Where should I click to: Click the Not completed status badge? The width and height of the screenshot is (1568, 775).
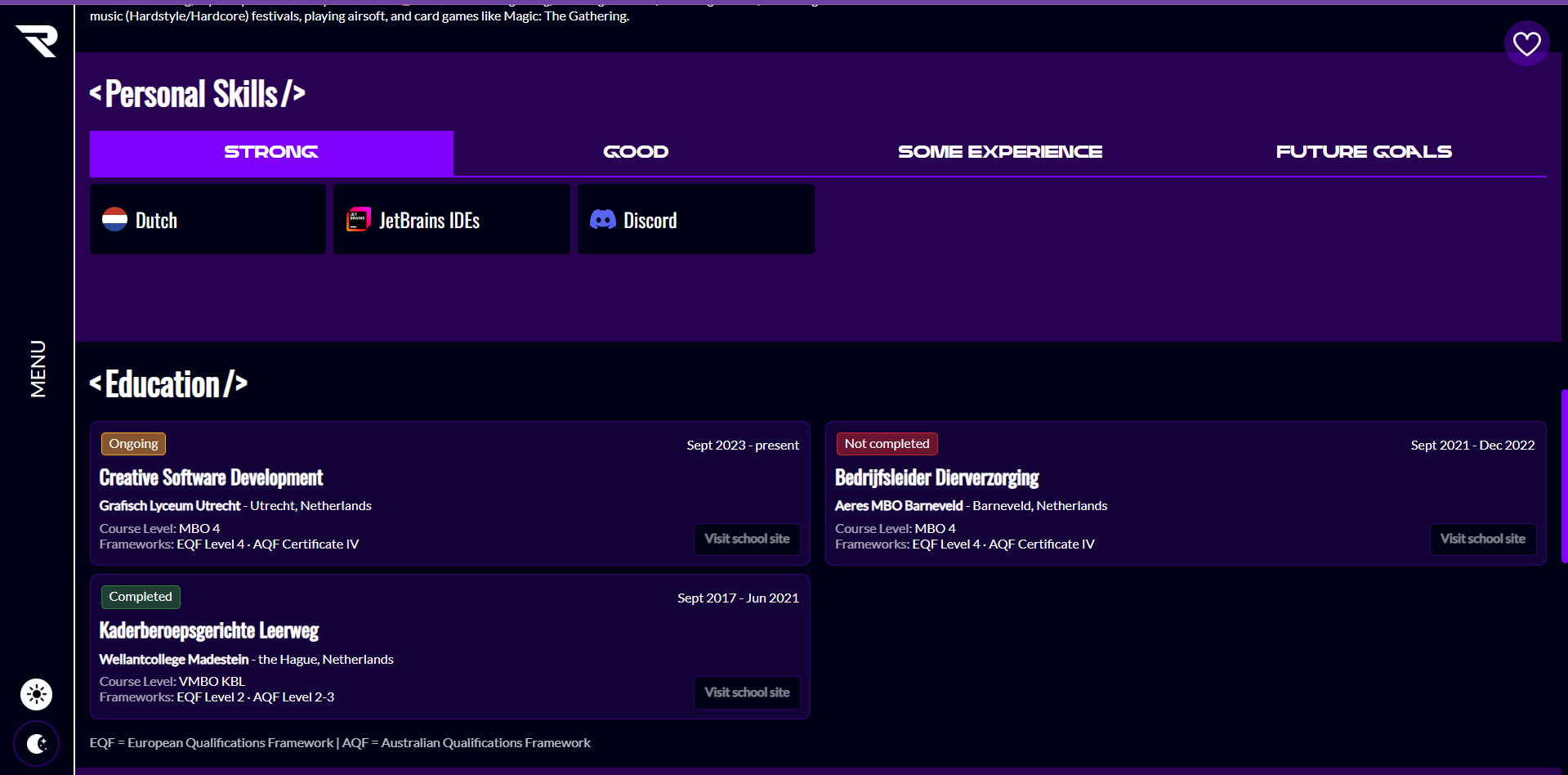coord(887,444)
